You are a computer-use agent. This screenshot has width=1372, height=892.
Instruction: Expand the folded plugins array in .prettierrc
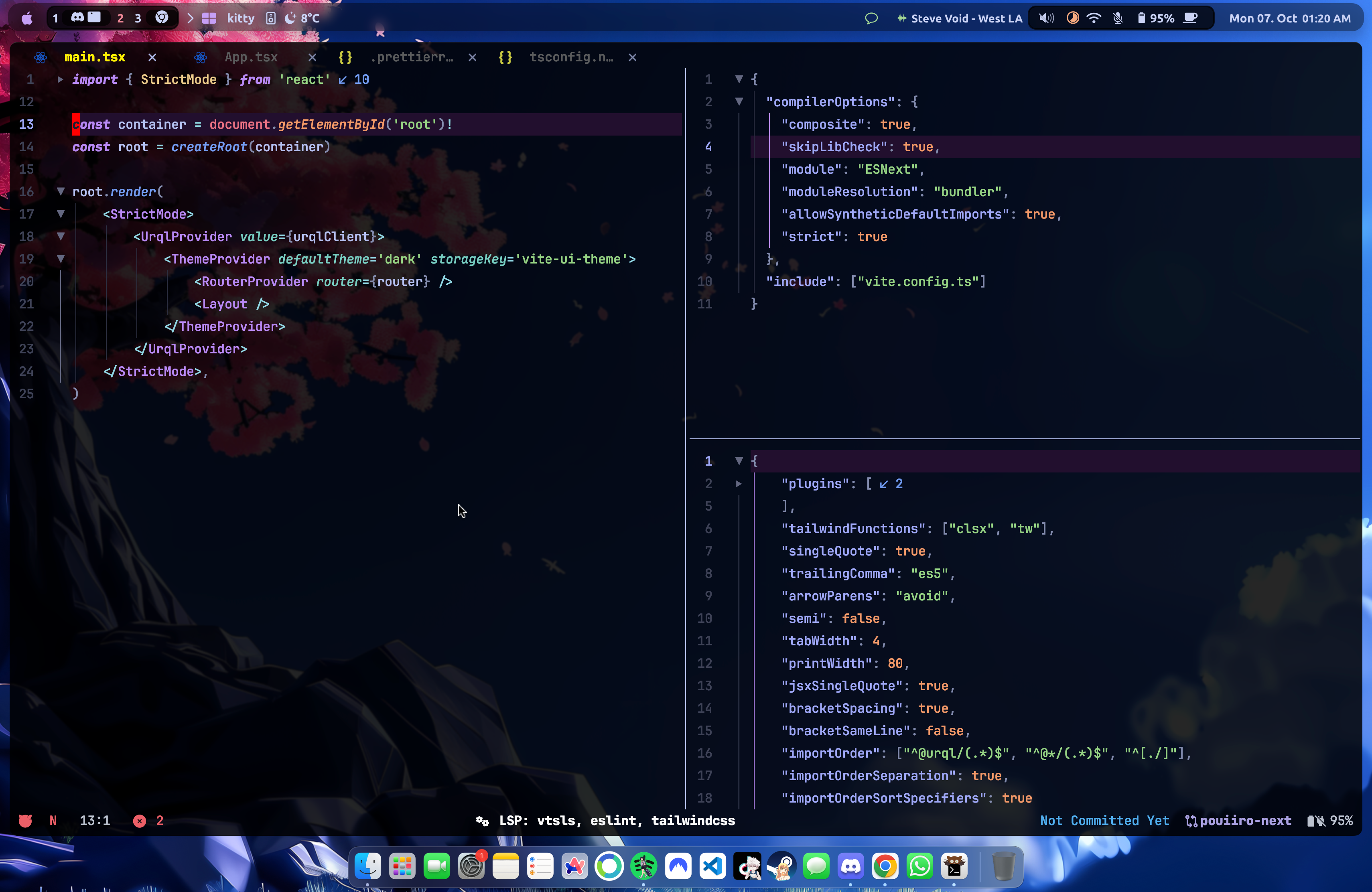pyautogui.click(x=739, y=483)
